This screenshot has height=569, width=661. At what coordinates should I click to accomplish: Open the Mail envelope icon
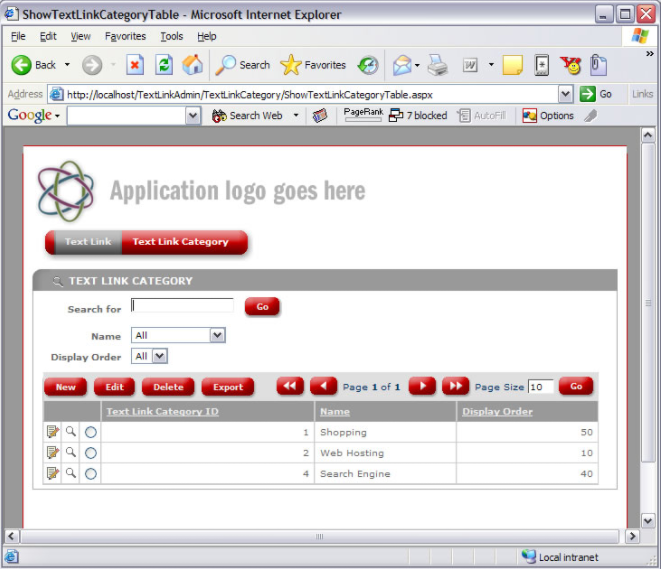402,65
